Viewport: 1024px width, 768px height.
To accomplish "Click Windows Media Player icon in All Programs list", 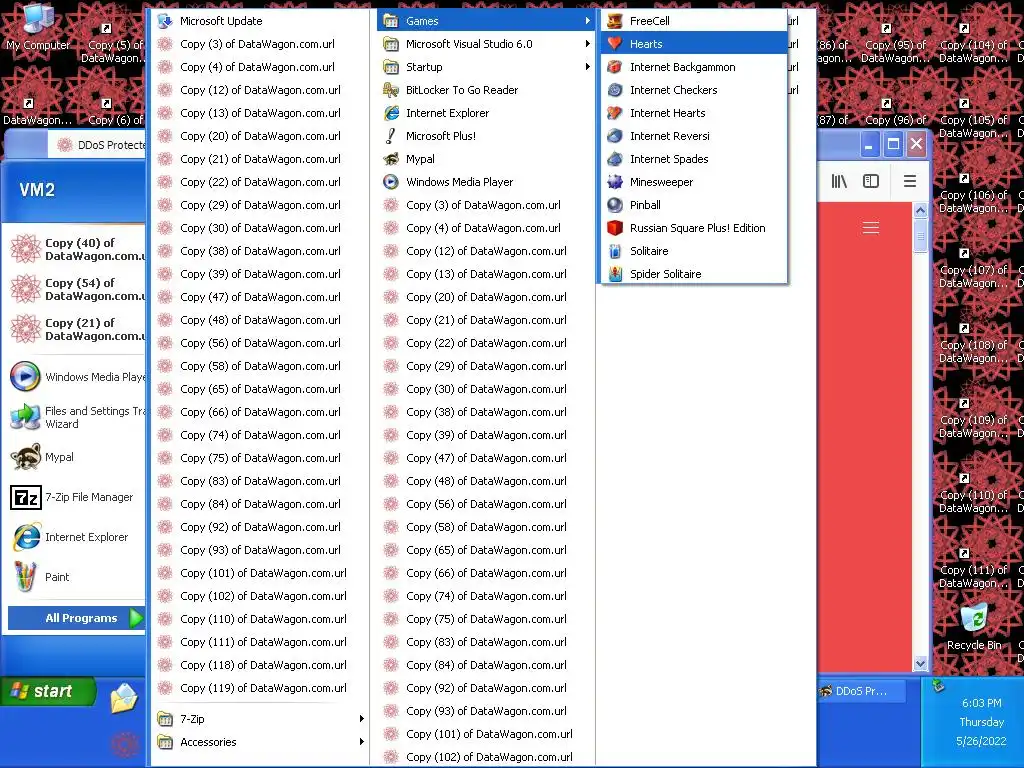I will [391, 182].
